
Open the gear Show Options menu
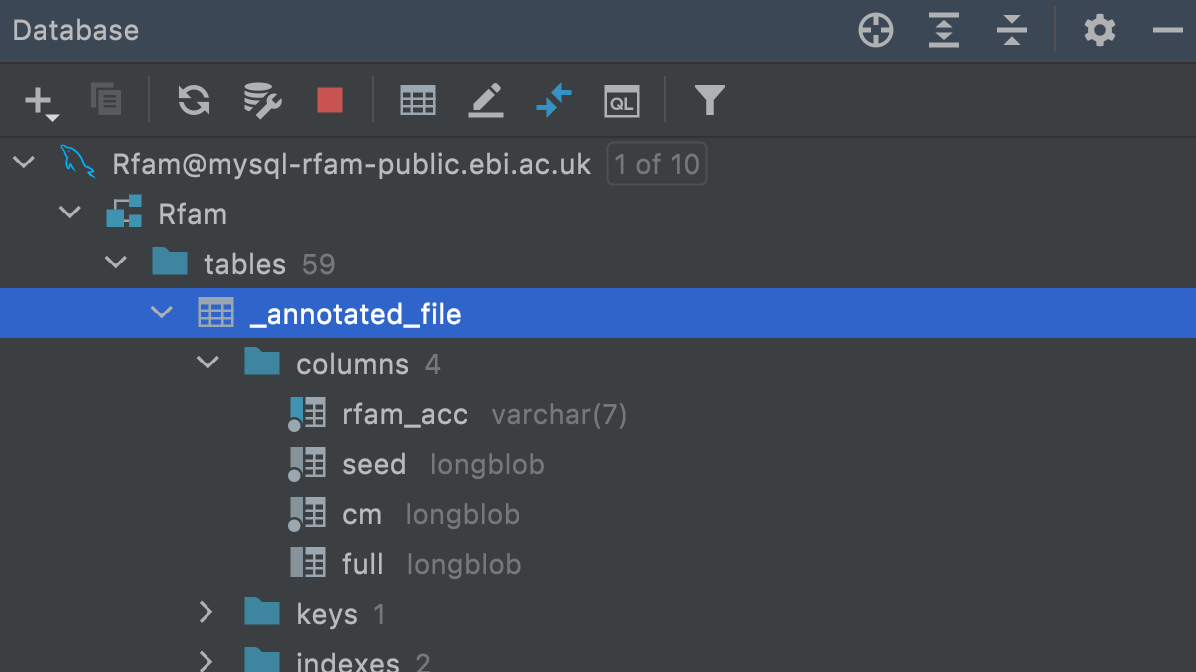1100,31
